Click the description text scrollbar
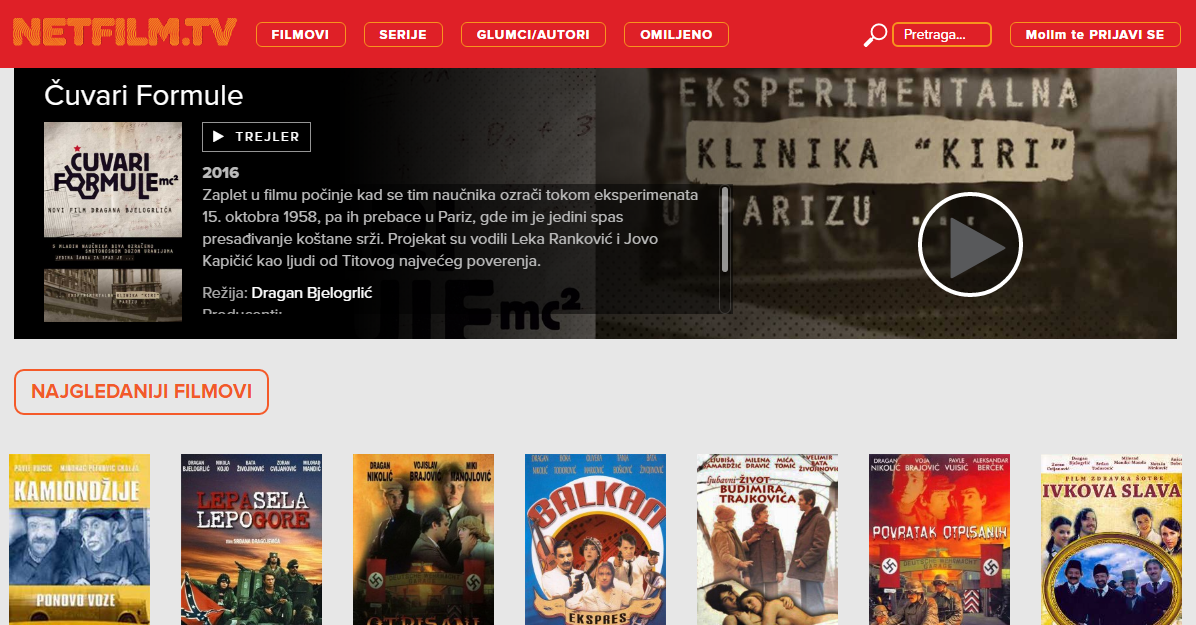 coord(725,229)
